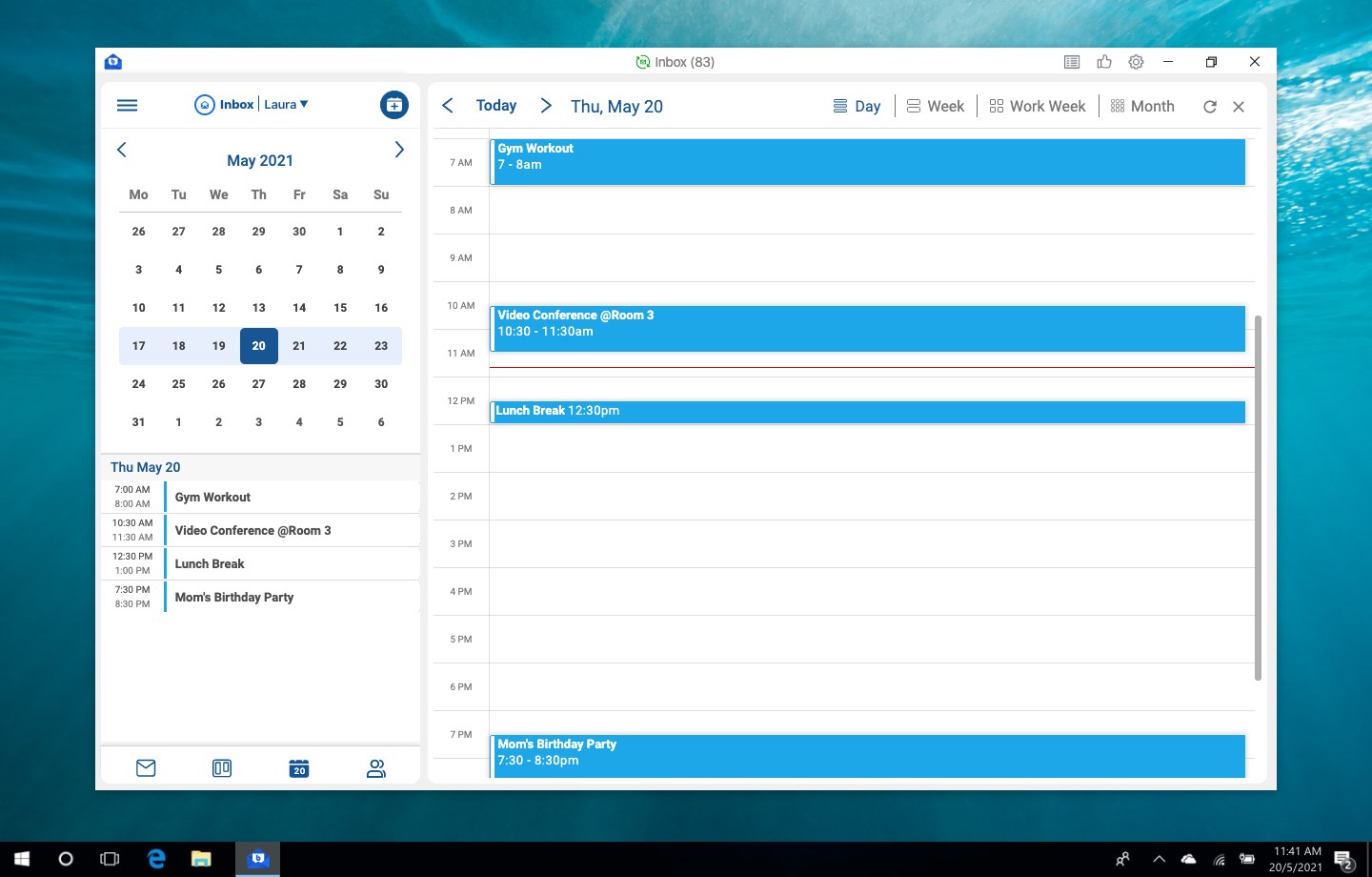Image resolution: width=1372 pixels, height=877 pixels.
Task: Go to next month in mini calendar
Action: pos(399,150)
